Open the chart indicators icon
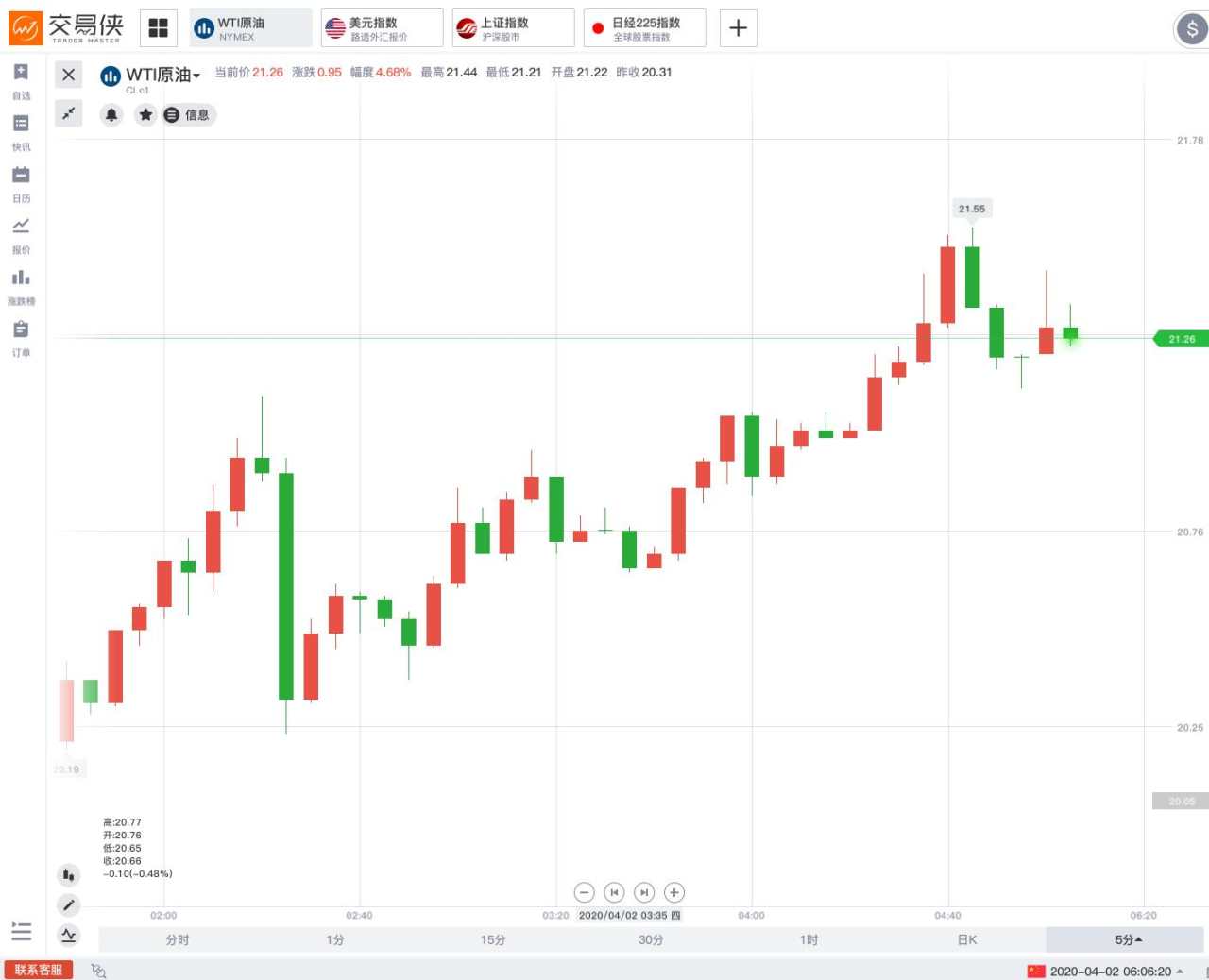The width and height of the screenshot is (1209, 980). click(x=68, y=936)
